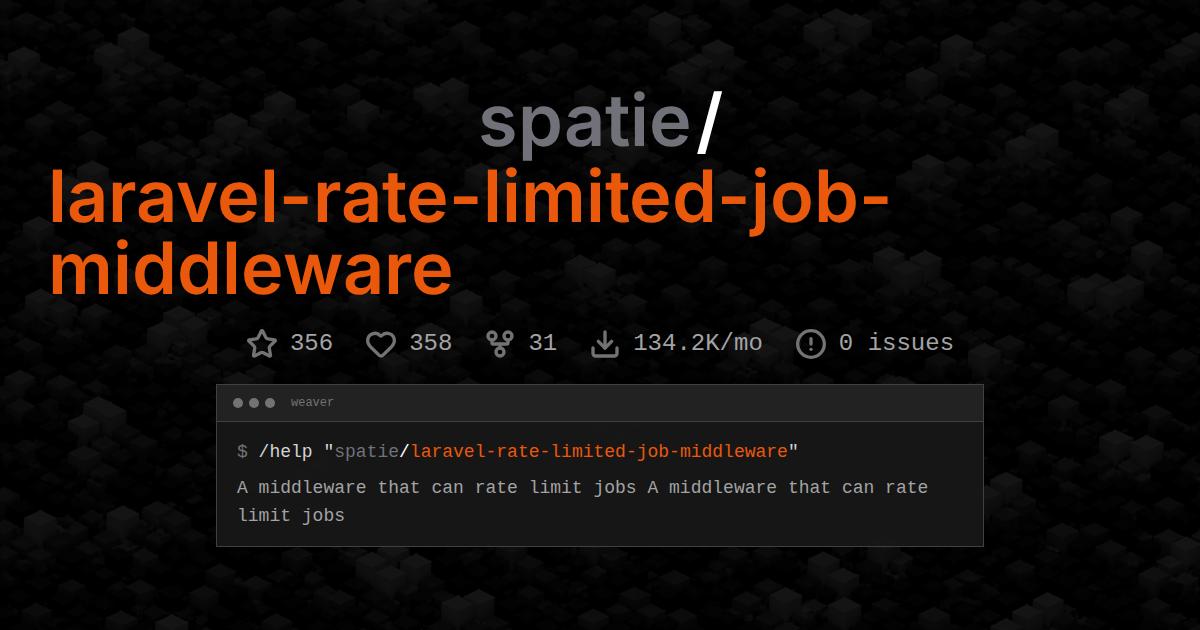Click the middle traffic-light dot to minimize terminal
Image resolution: width=1200 pixels, height=630 pixels.
click(x=253, y=403)
